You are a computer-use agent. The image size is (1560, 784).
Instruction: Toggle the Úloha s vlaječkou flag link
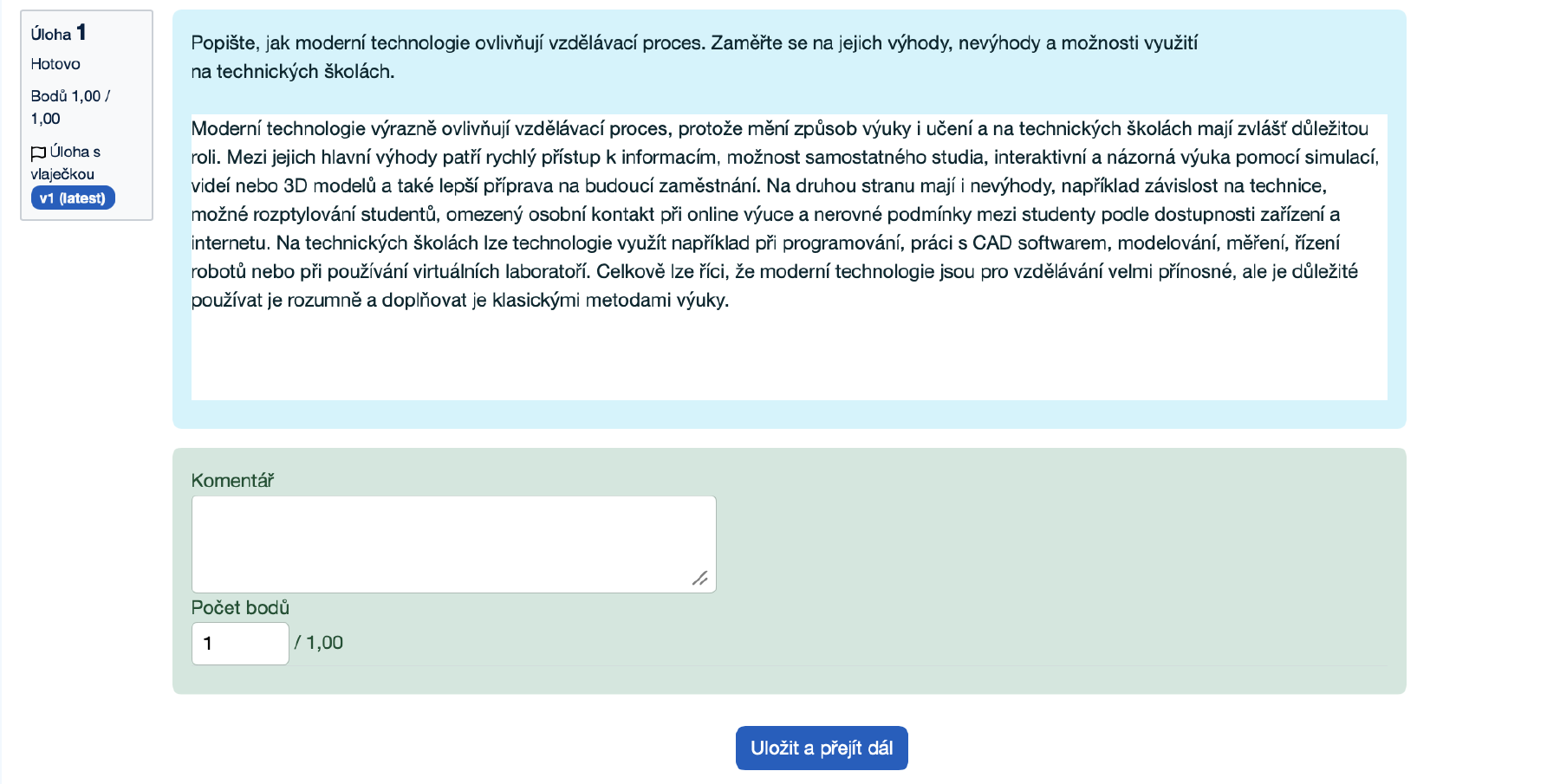coord(66,163)
